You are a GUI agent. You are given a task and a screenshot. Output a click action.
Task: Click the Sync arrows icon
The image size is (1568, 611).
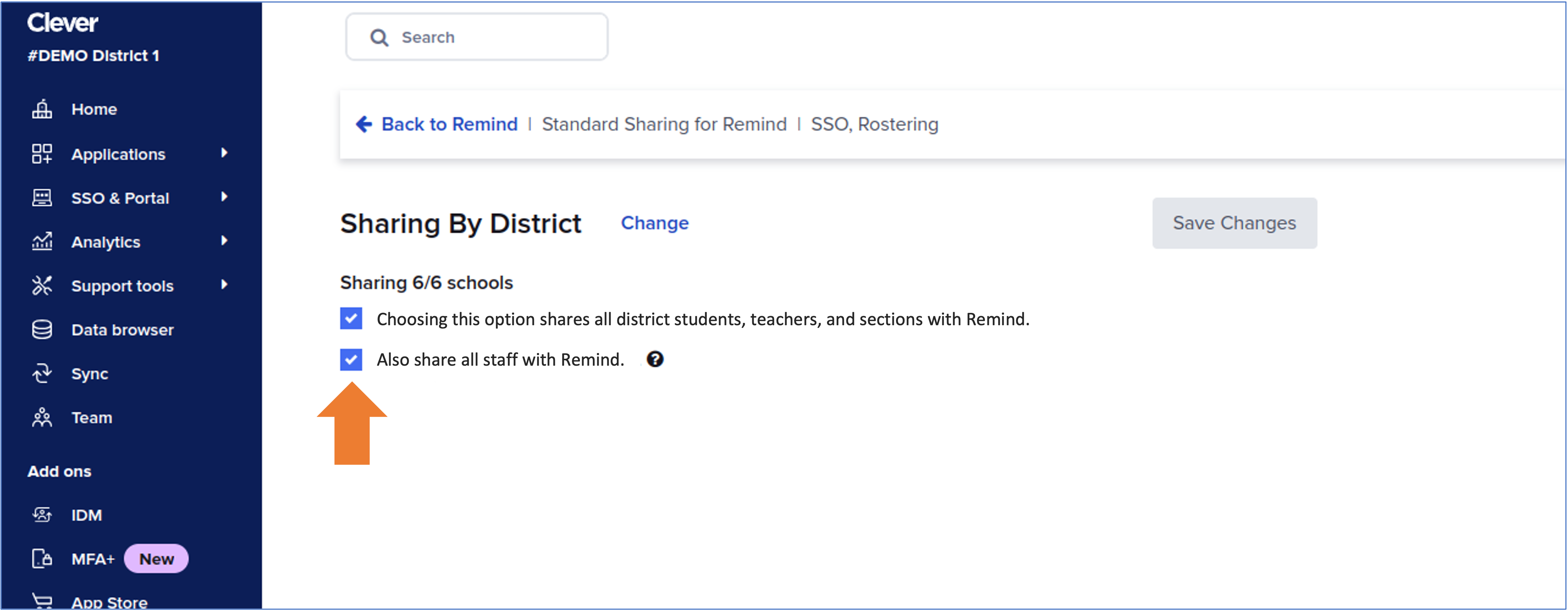pyautogui.click(x=42, y=374)
